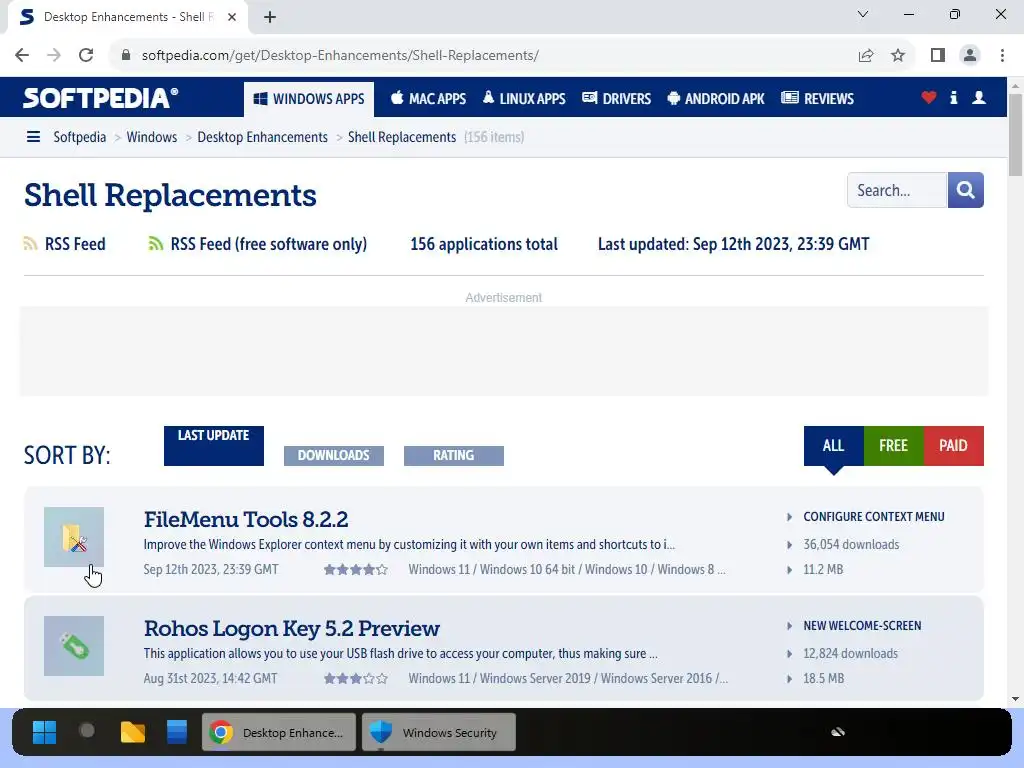
Task: Show All applications filter
Action: [833, 445]
